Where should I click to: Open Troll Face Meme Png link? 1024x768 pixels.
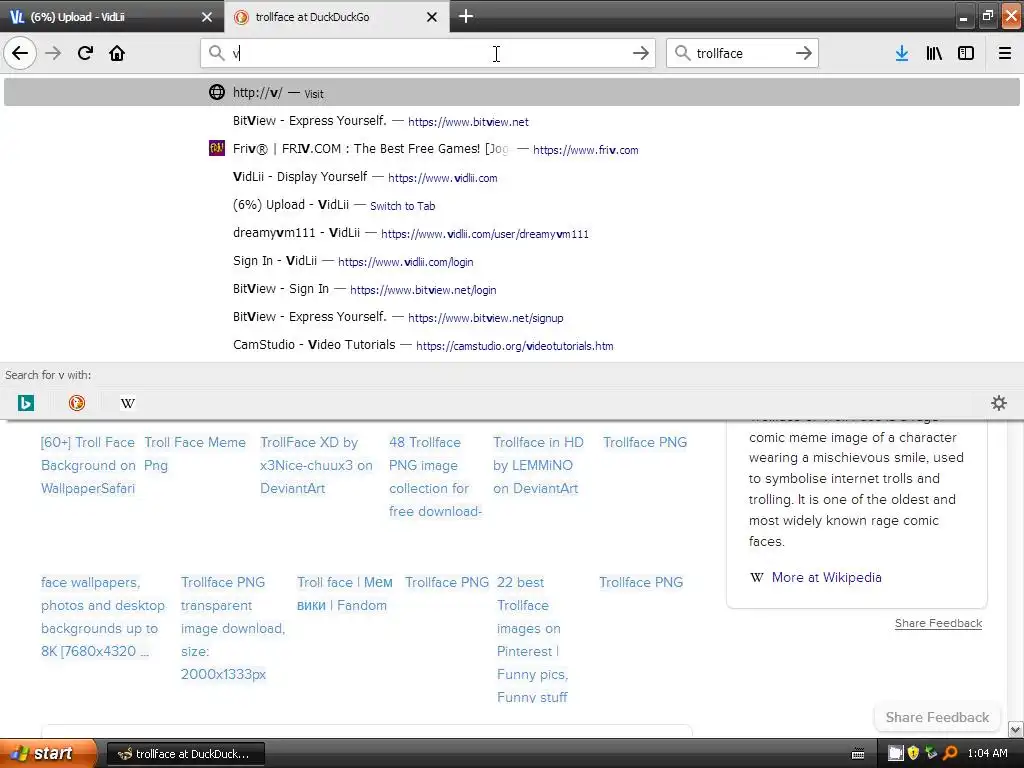pyautogui.click(x=195, y=454)
